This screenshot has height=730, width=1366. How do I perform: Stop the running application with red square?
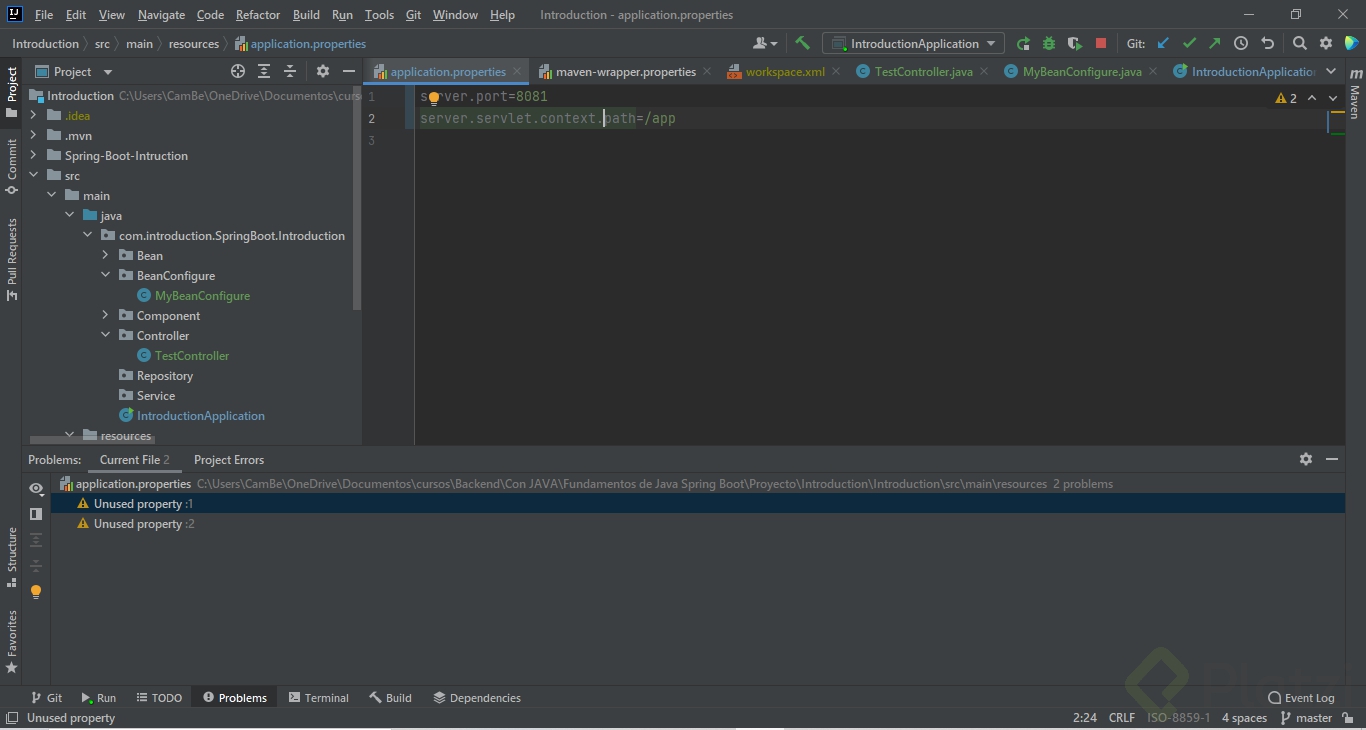point(1101,43)
